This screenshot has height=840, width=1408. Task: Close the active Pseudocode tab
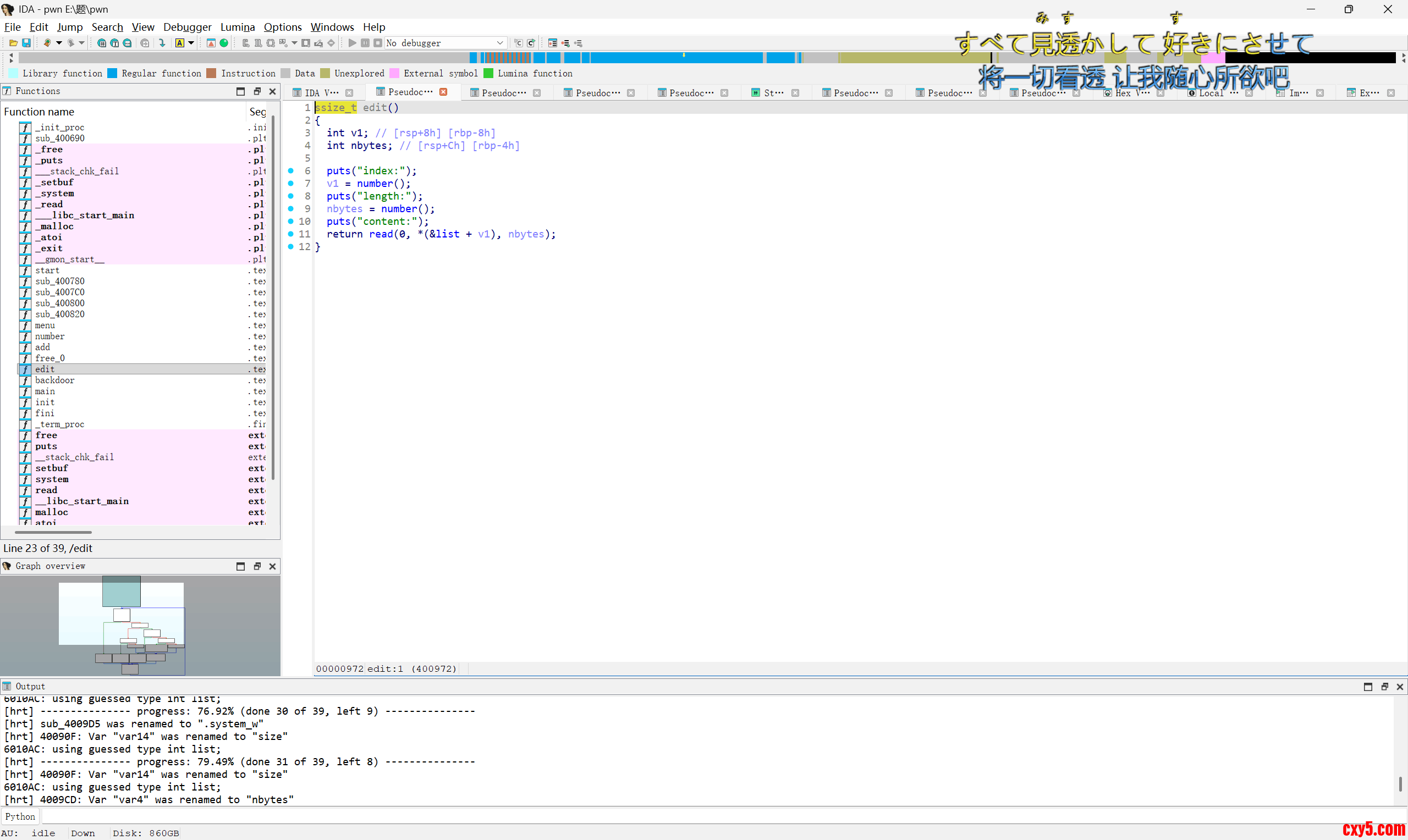(443, 92)
